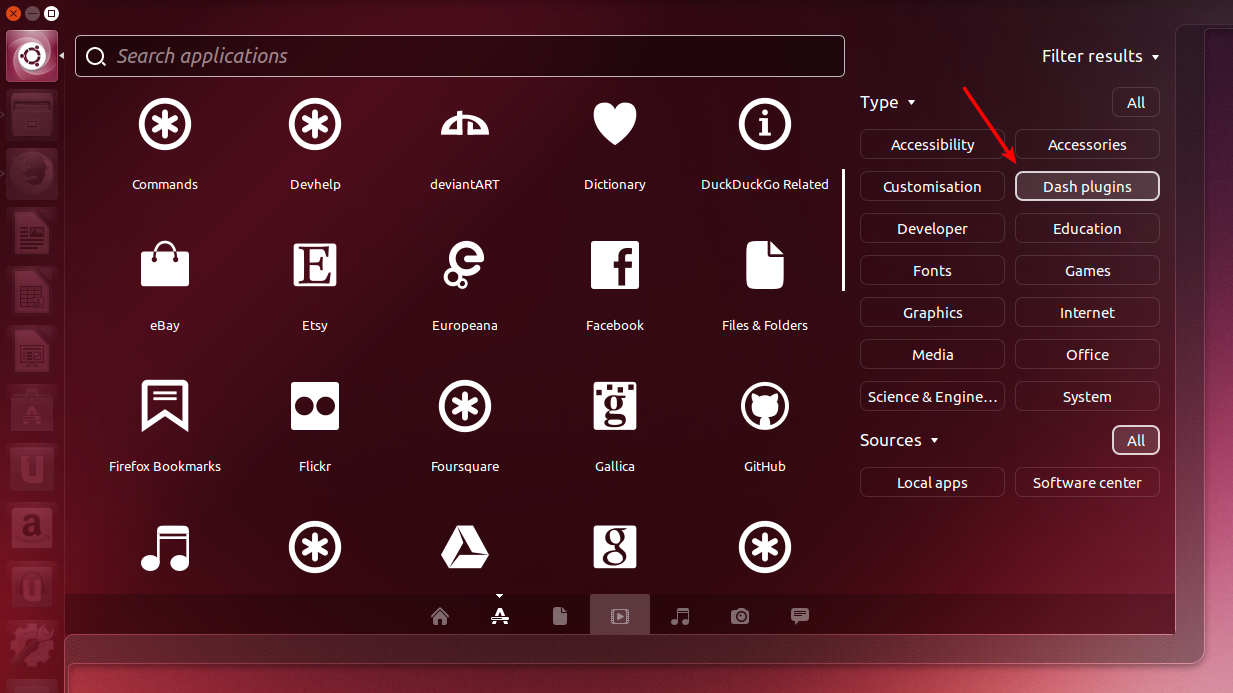Toggle the Graphics filter

(932, 312)
